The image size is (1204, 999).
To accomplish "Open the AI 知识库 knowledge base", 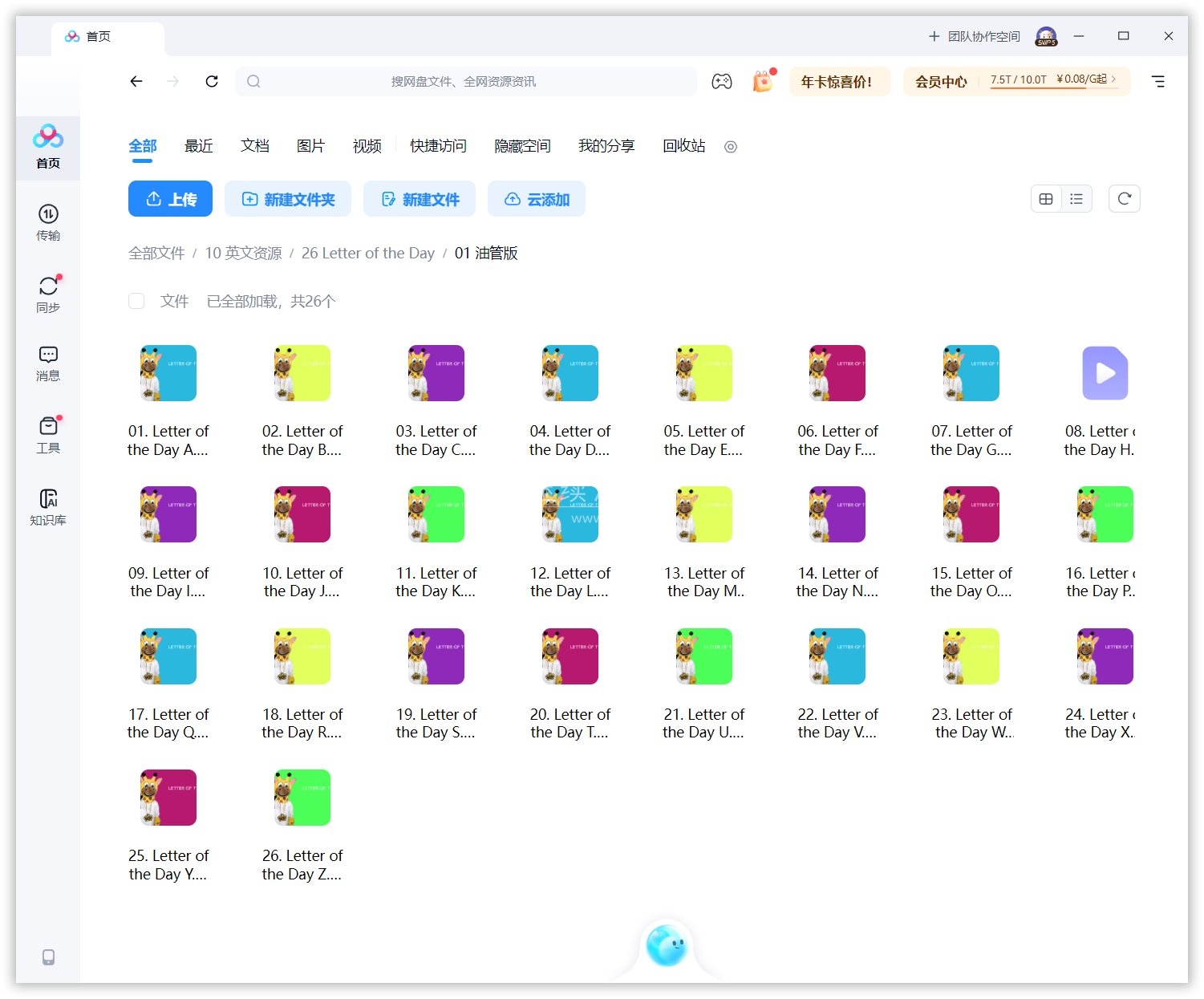I will click(x=48, y=507).
